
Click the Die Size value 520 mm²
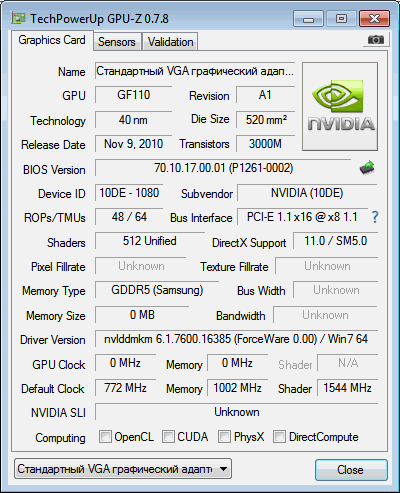tap(266, 120)
